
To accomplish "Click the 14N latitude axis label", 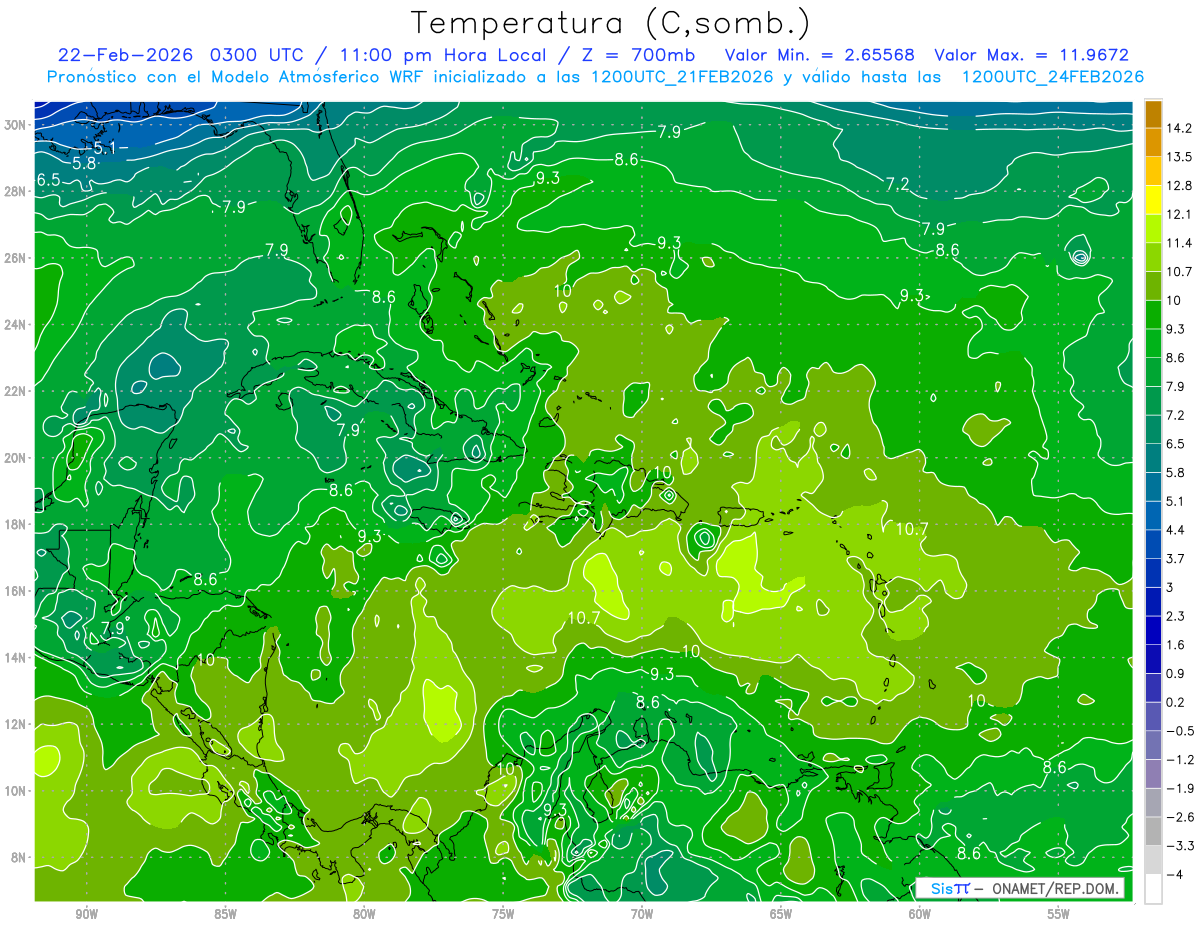I will (x=17, y=658).
